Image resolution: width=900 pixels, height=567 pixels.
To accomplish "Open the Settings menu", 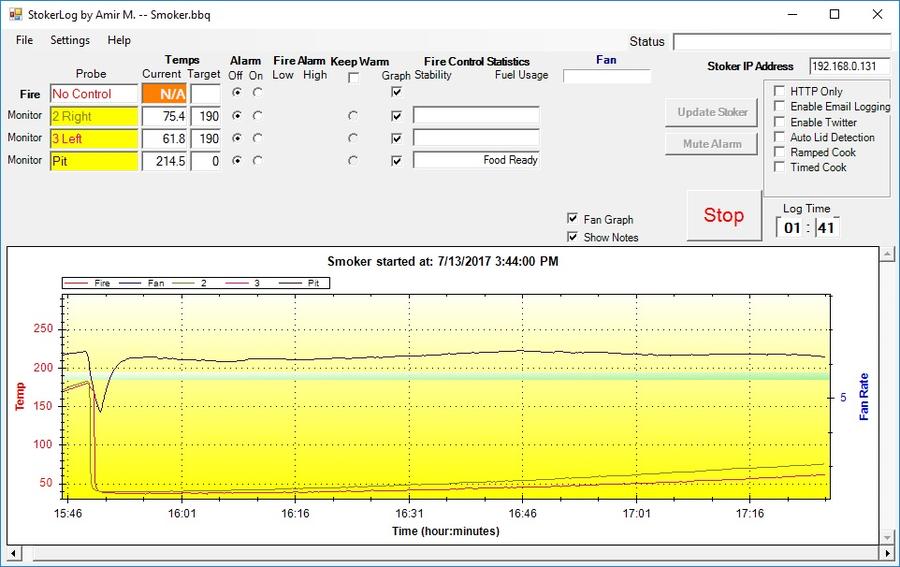I will point(70,40).
